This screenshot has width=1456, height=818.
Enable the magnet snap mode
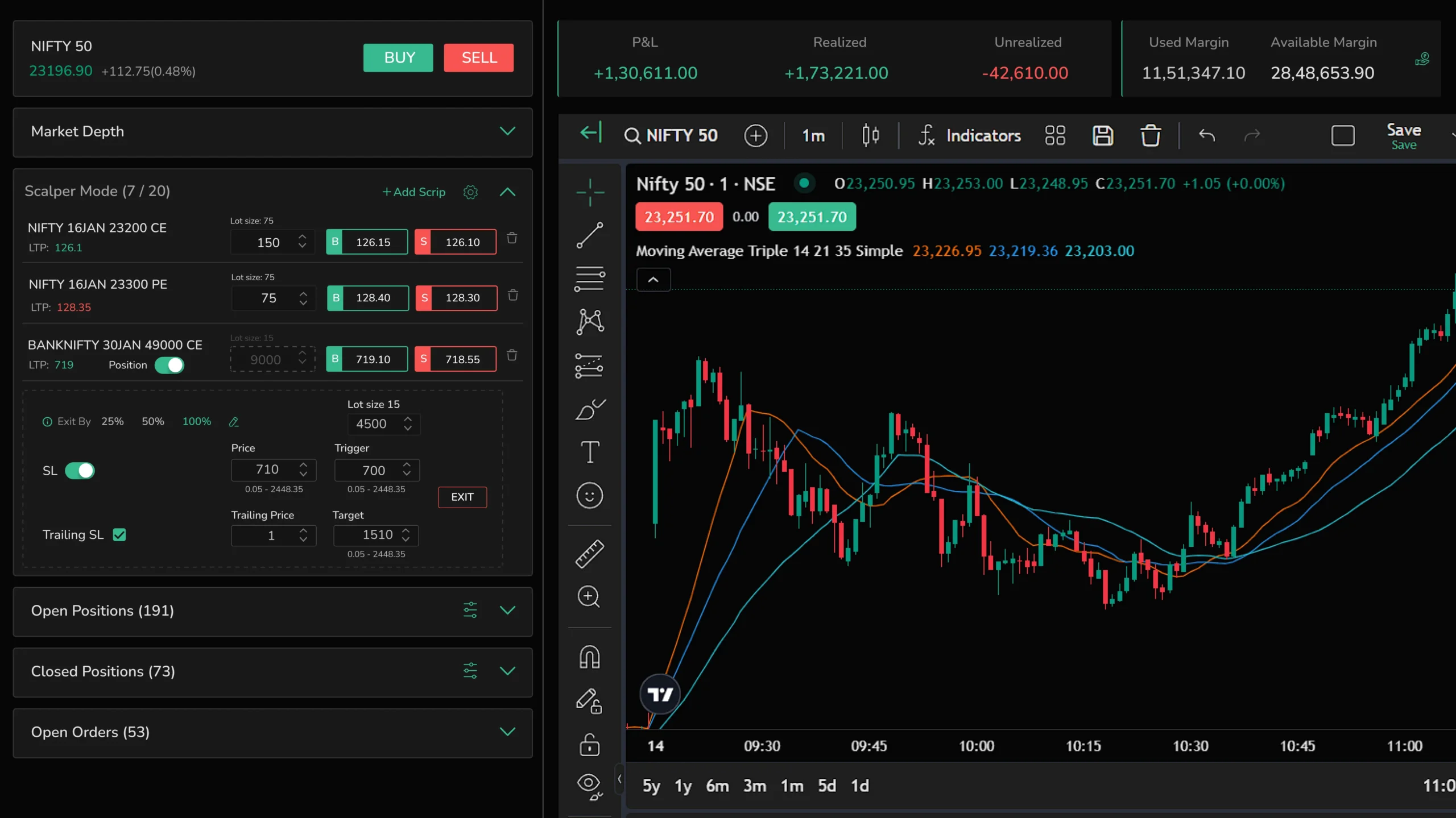(589, 657)
